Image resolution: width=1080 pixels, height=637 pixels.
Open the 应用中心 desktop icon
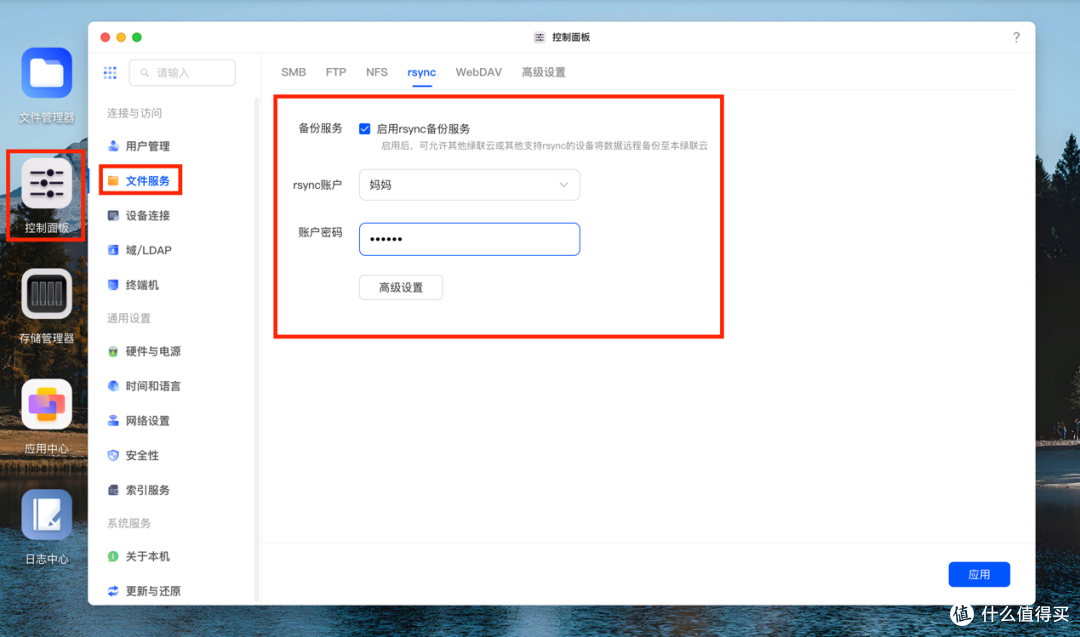point(46,404)
